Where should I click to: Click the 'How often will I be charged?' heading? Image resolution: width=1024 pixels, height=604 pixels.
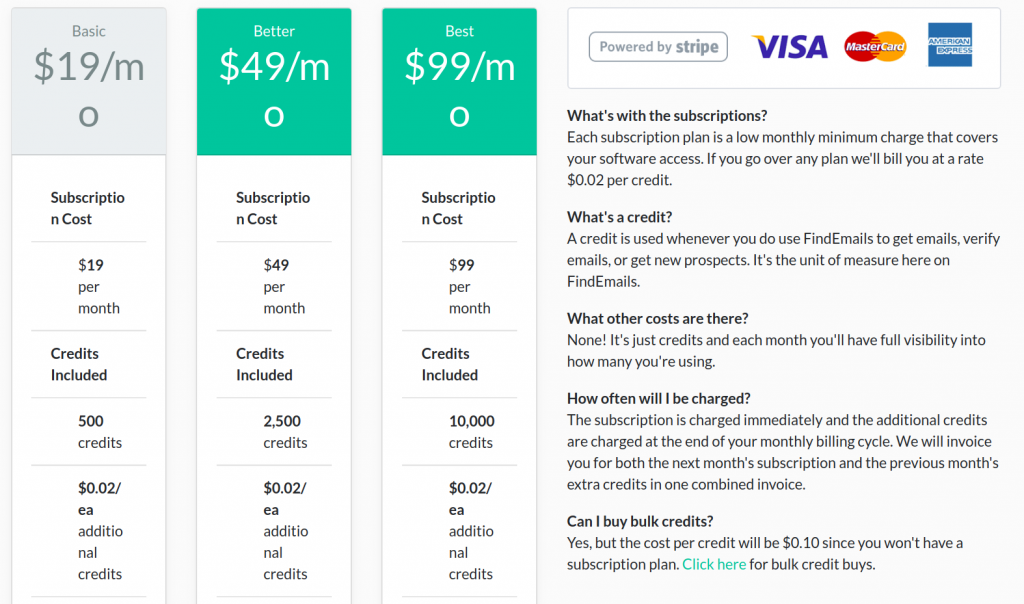[658, 398]
